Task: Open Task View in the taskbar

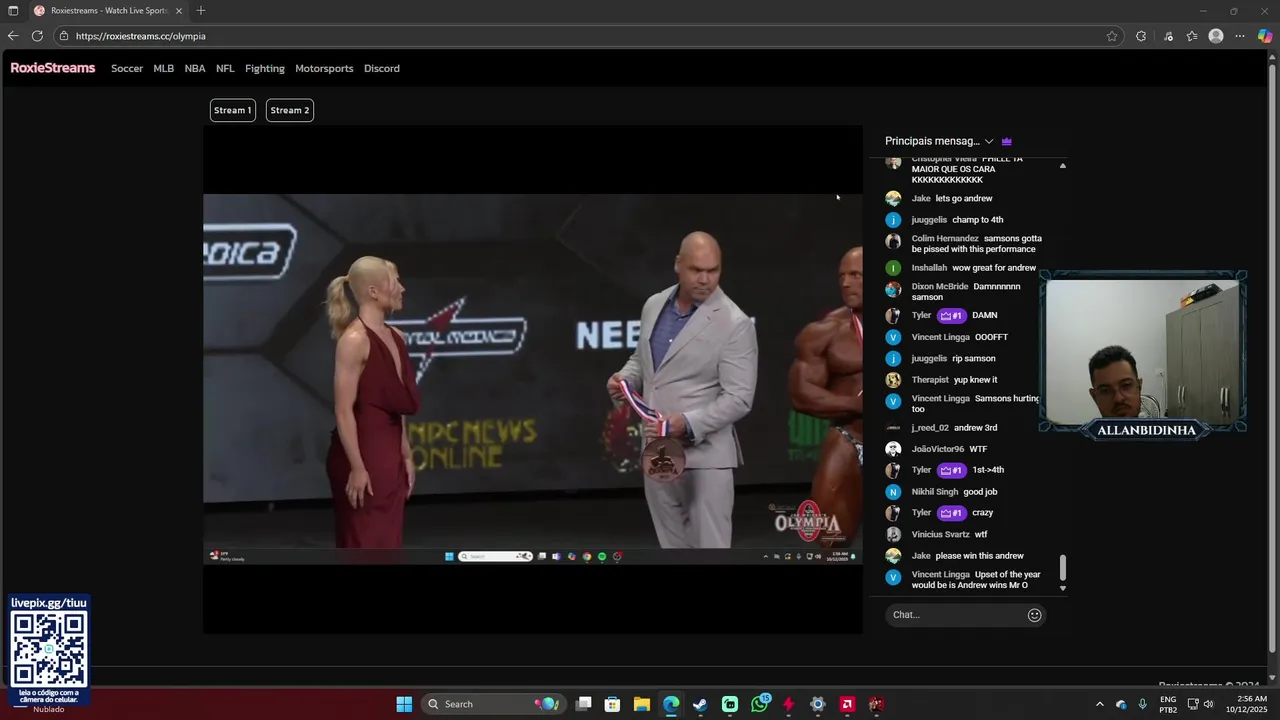Action: pos(584,704)
